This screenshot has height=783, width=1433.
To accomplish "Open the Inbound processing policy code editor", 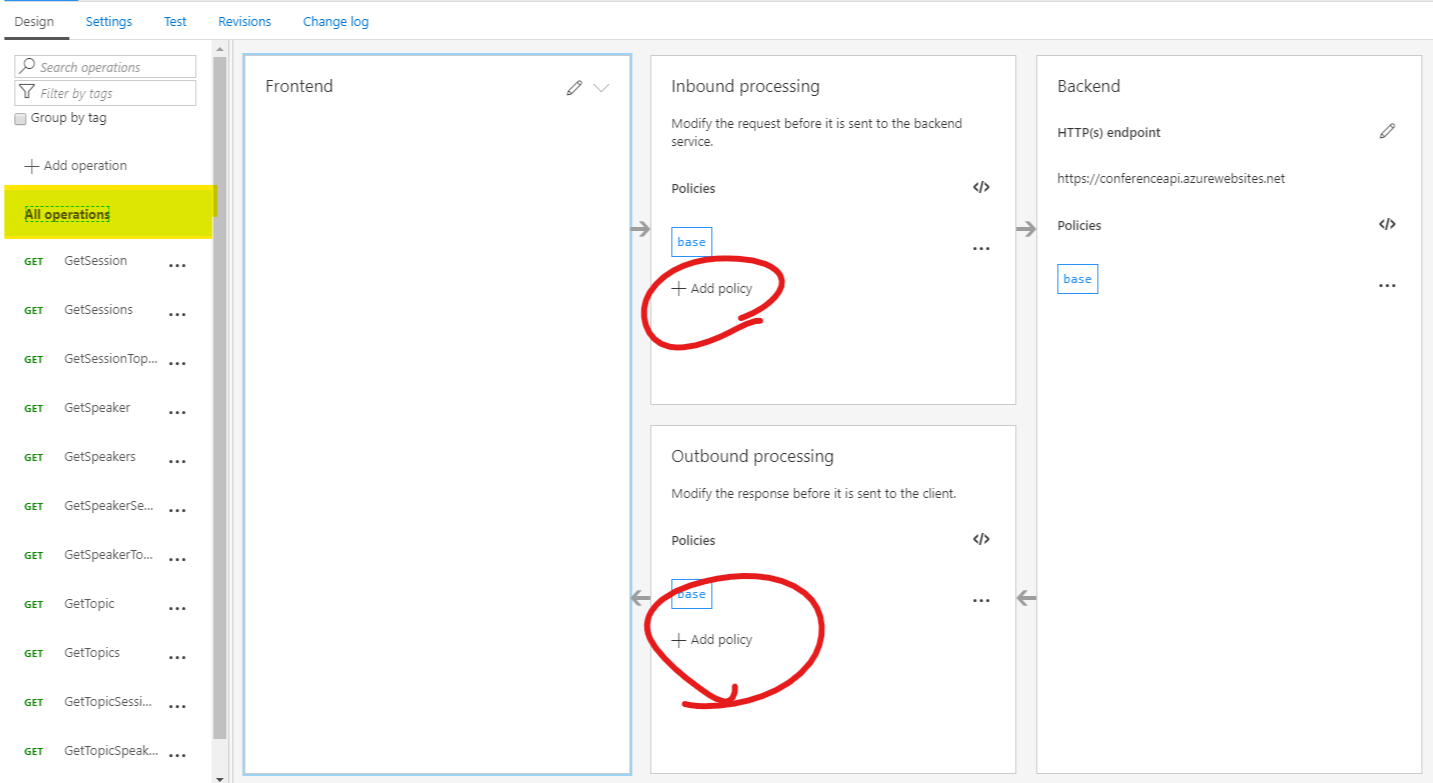I will point(981,188).
